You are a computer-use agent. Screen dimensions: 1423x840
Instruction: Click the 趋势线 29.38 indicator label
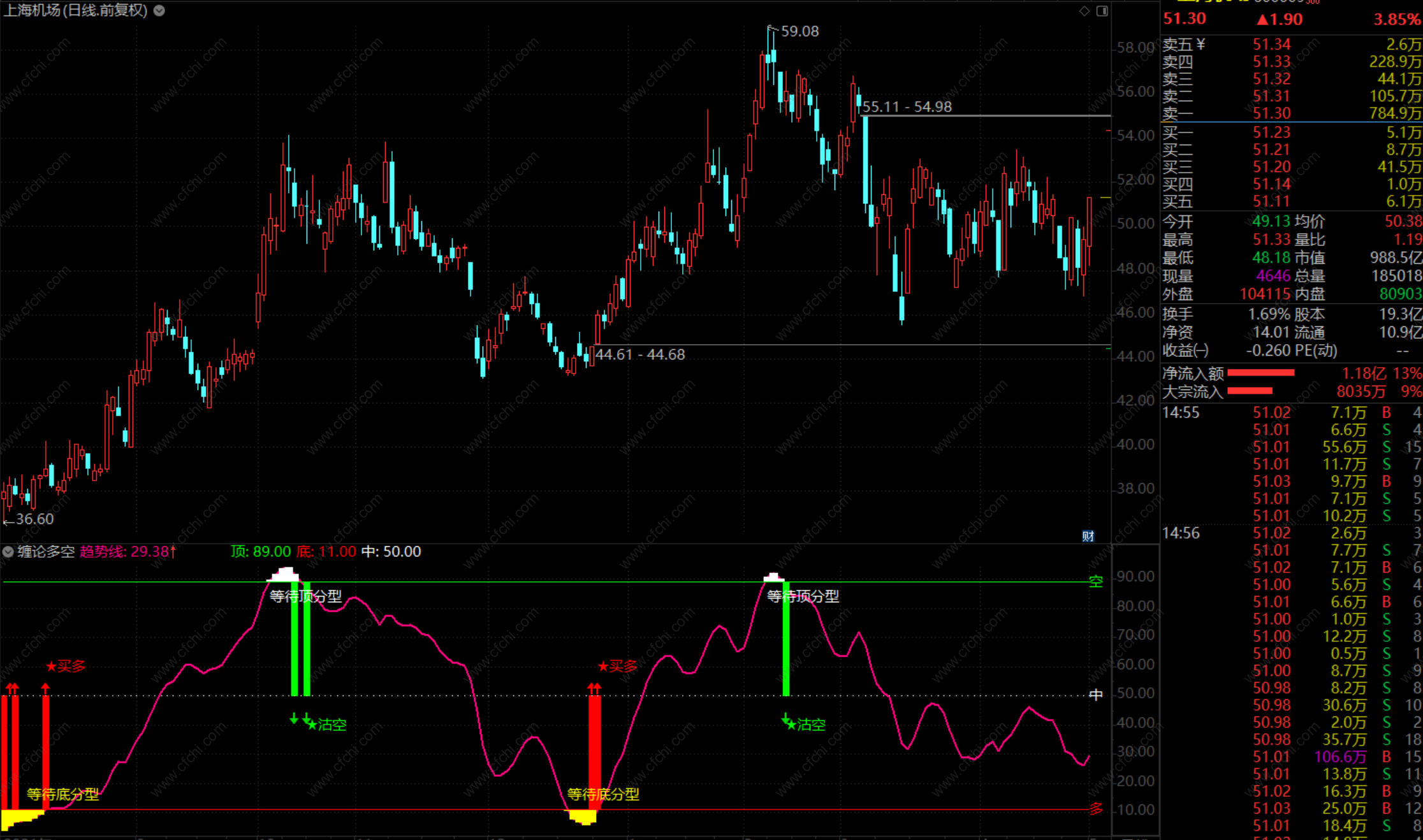127,551
